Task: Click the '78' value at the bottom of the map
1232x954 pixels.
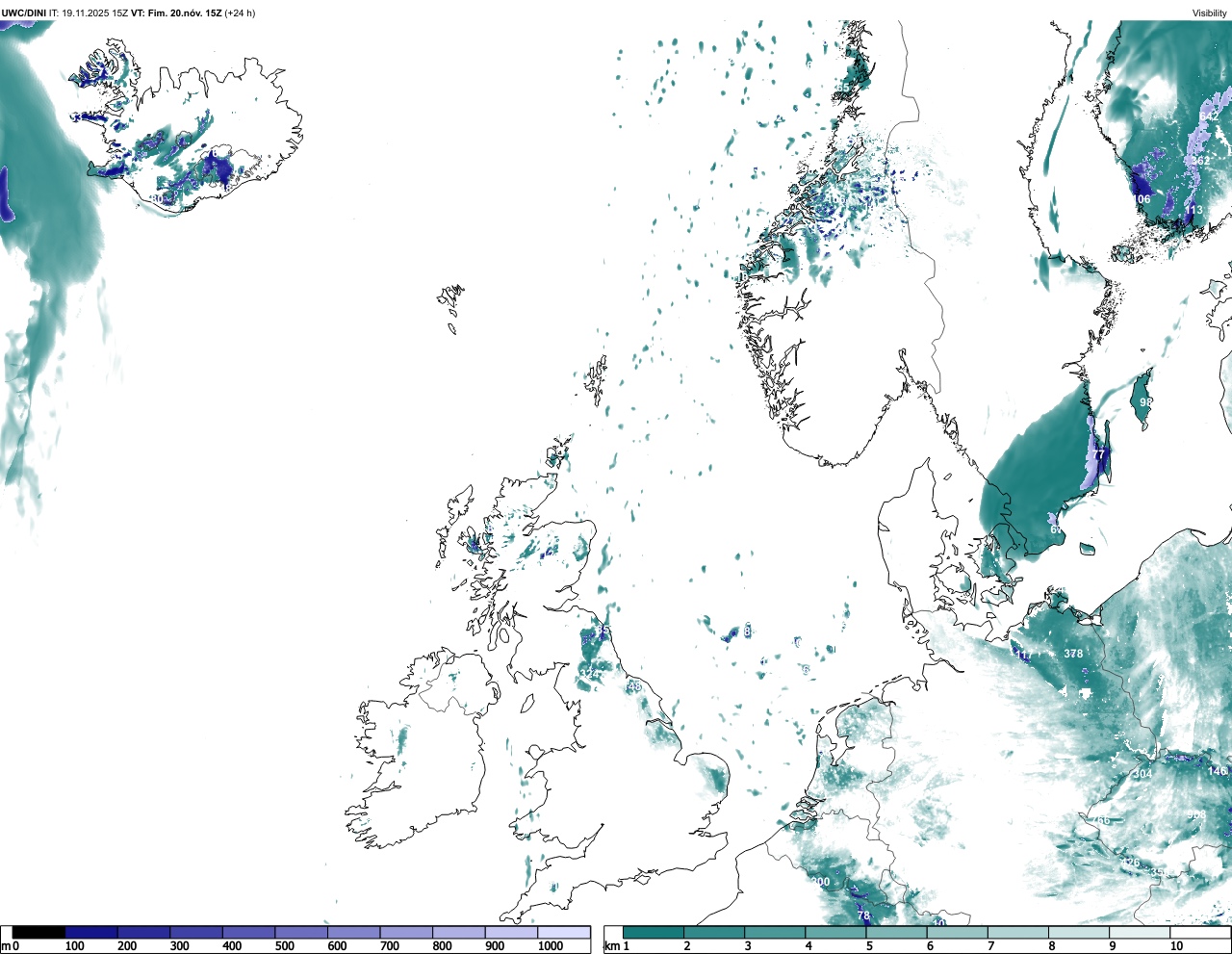Action: [x=863, y=915]
